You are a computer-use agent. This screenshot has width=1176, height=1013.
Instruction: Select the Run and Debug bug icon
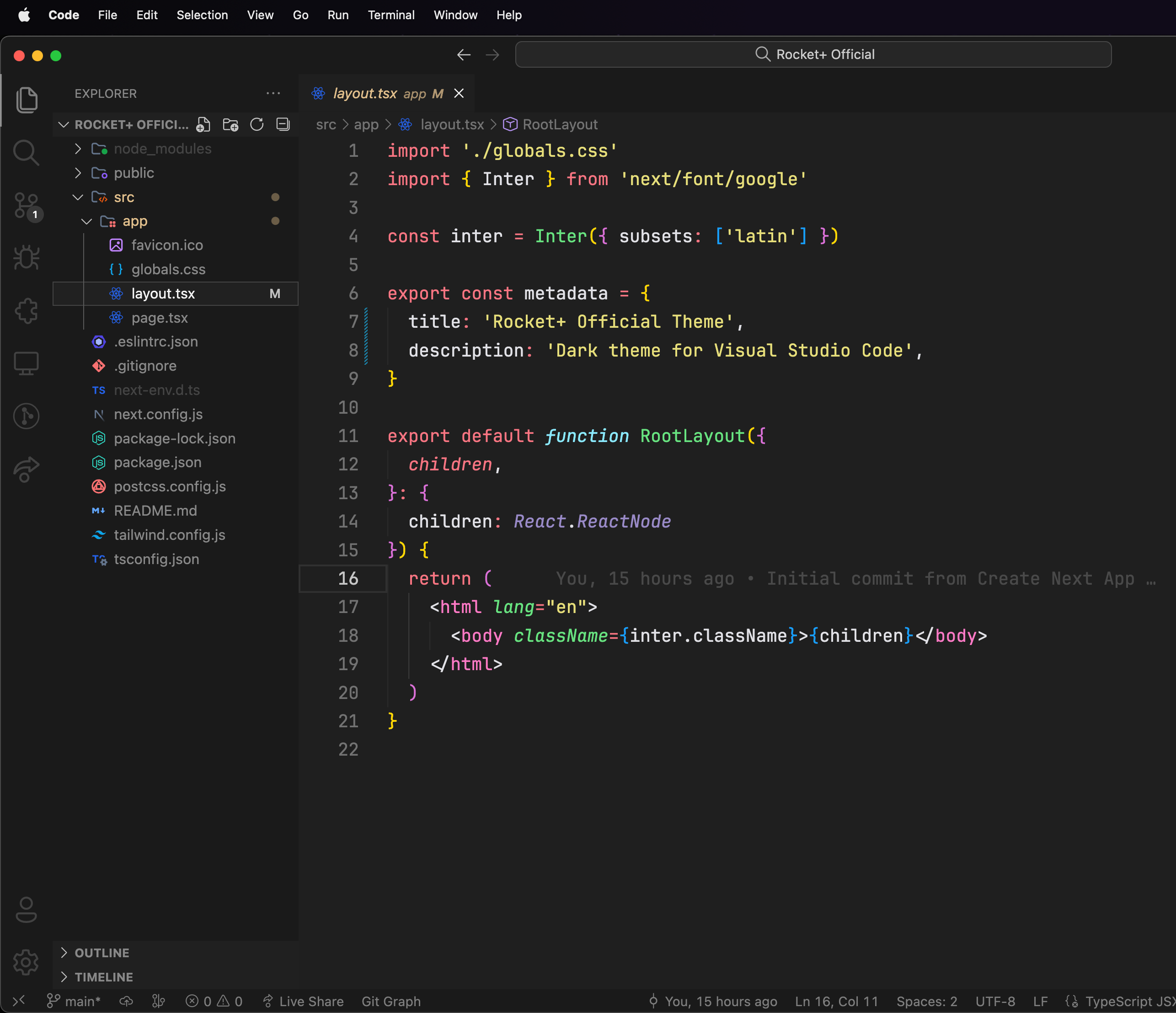(x=26, y=257)
